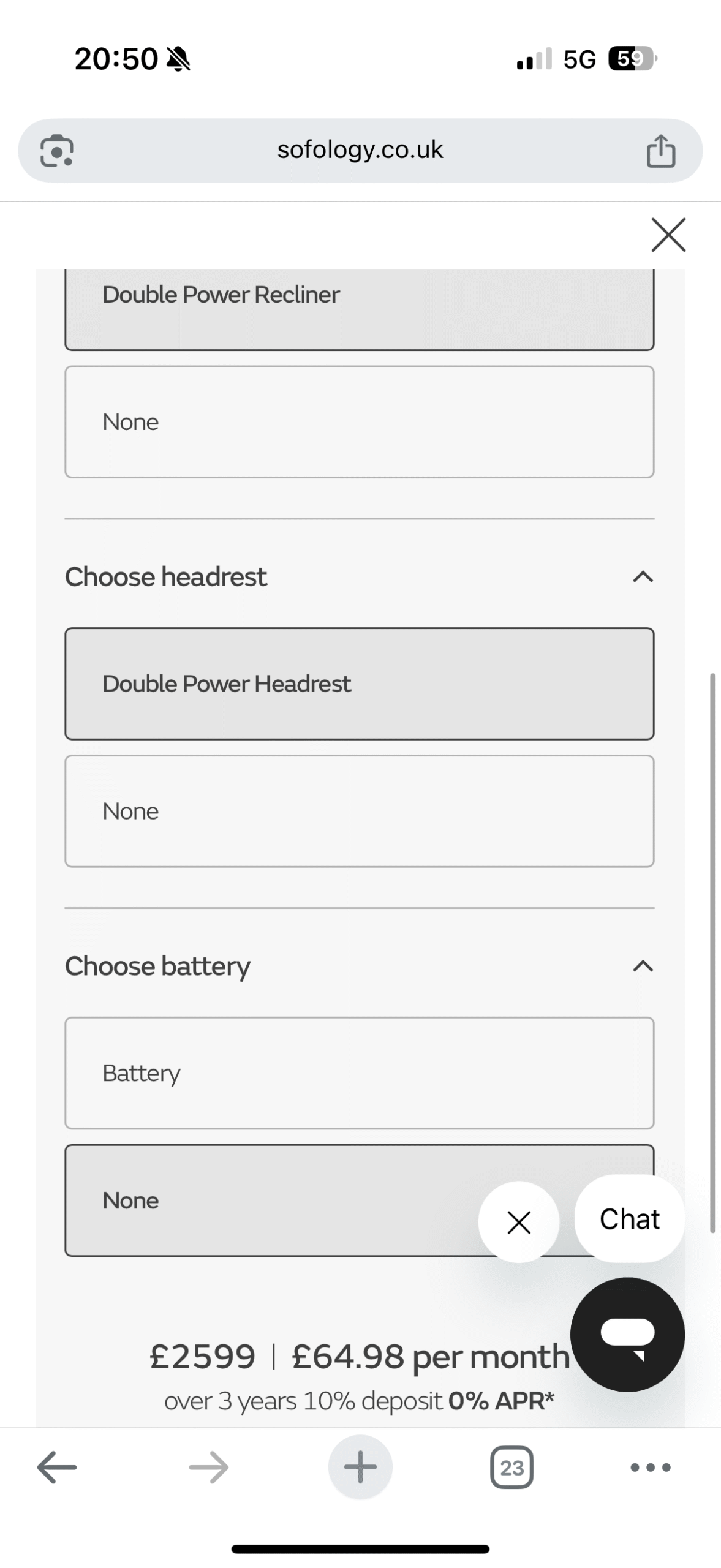Close the sofa options panel
Screen dimensions: 721x1568
pyautogui.click(x=668, y=235)
